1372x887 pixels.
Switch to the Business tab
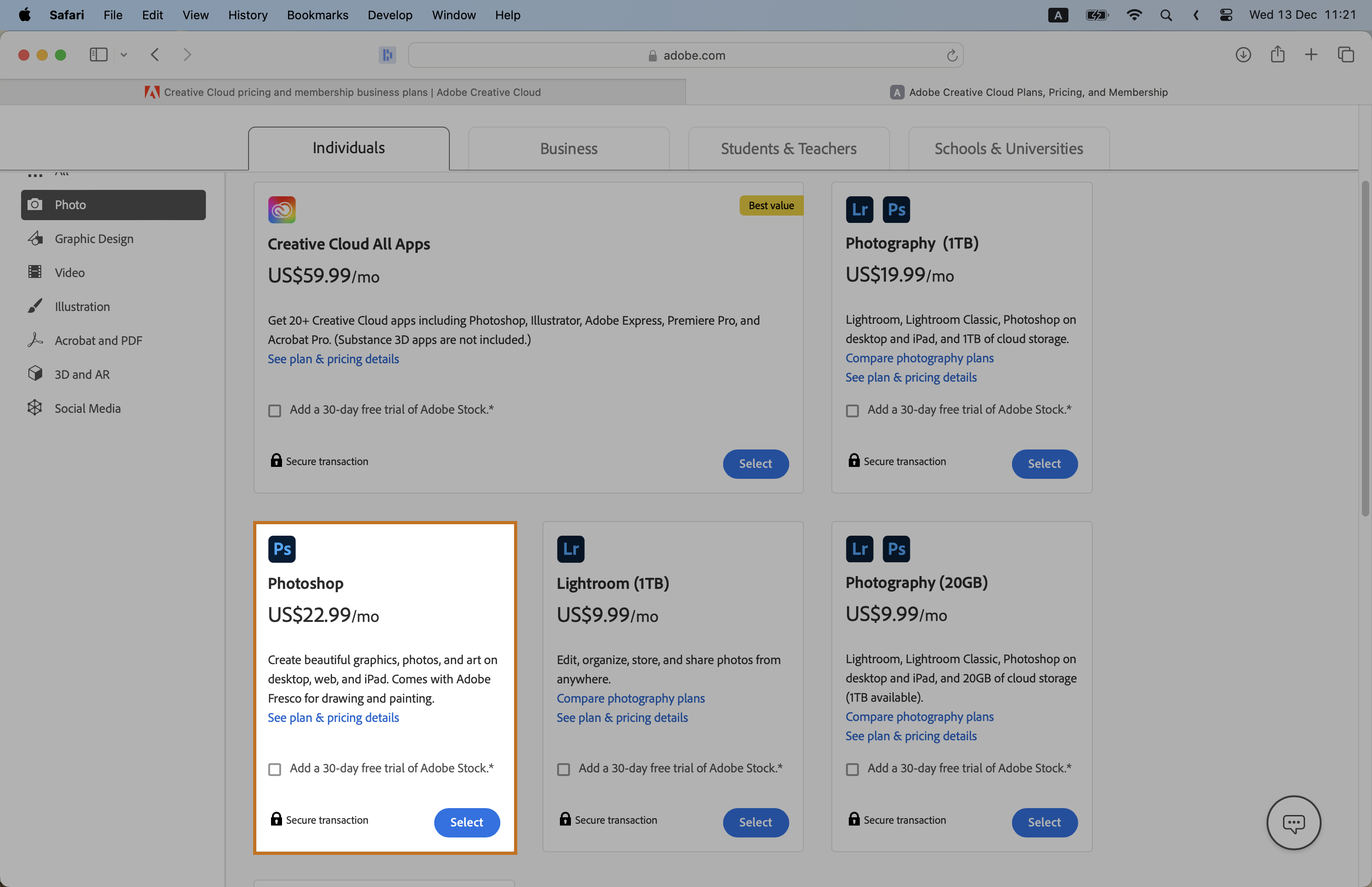coord(568,149)
